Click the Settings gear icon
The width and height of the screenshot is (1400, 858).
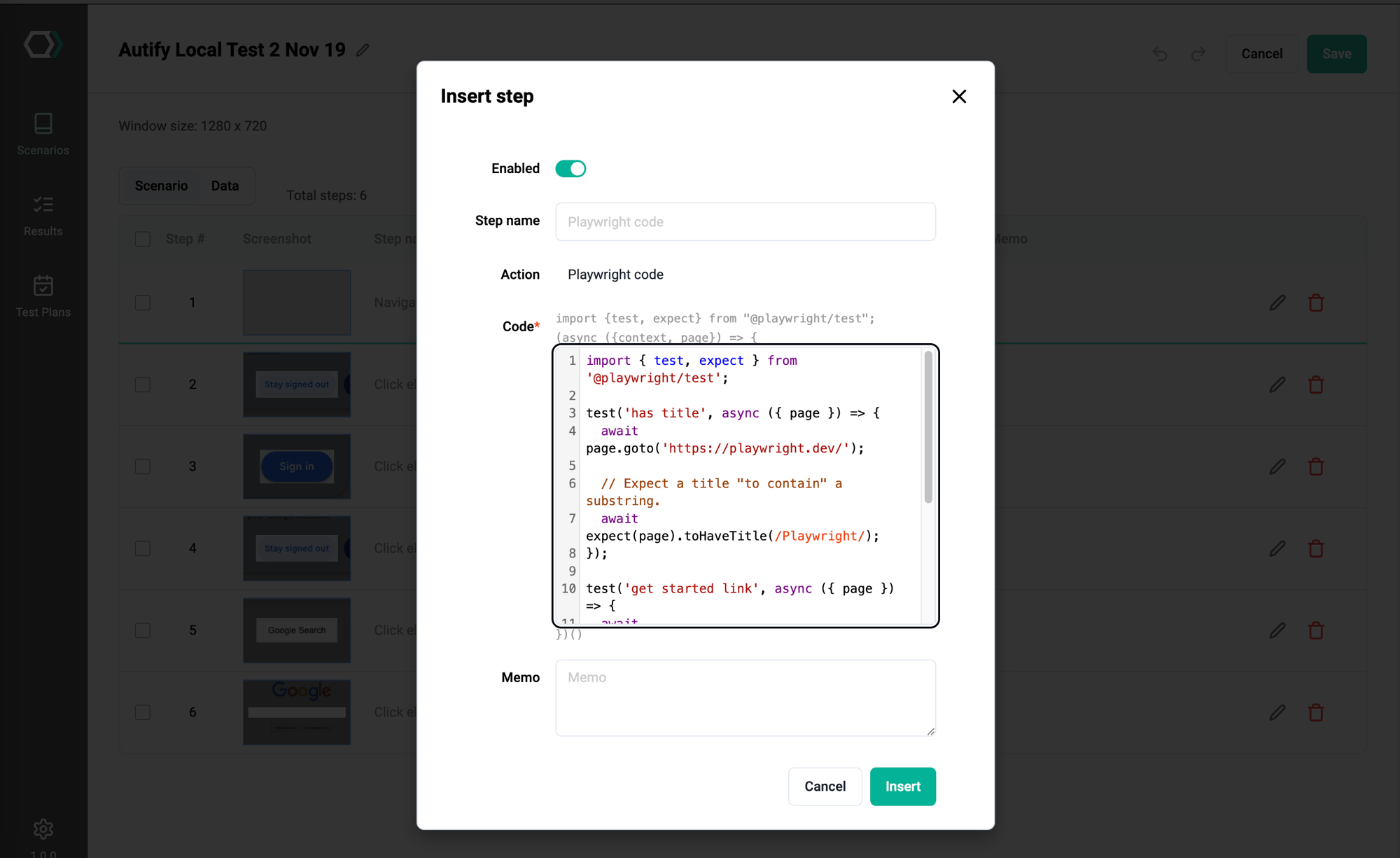coord(43,829)
